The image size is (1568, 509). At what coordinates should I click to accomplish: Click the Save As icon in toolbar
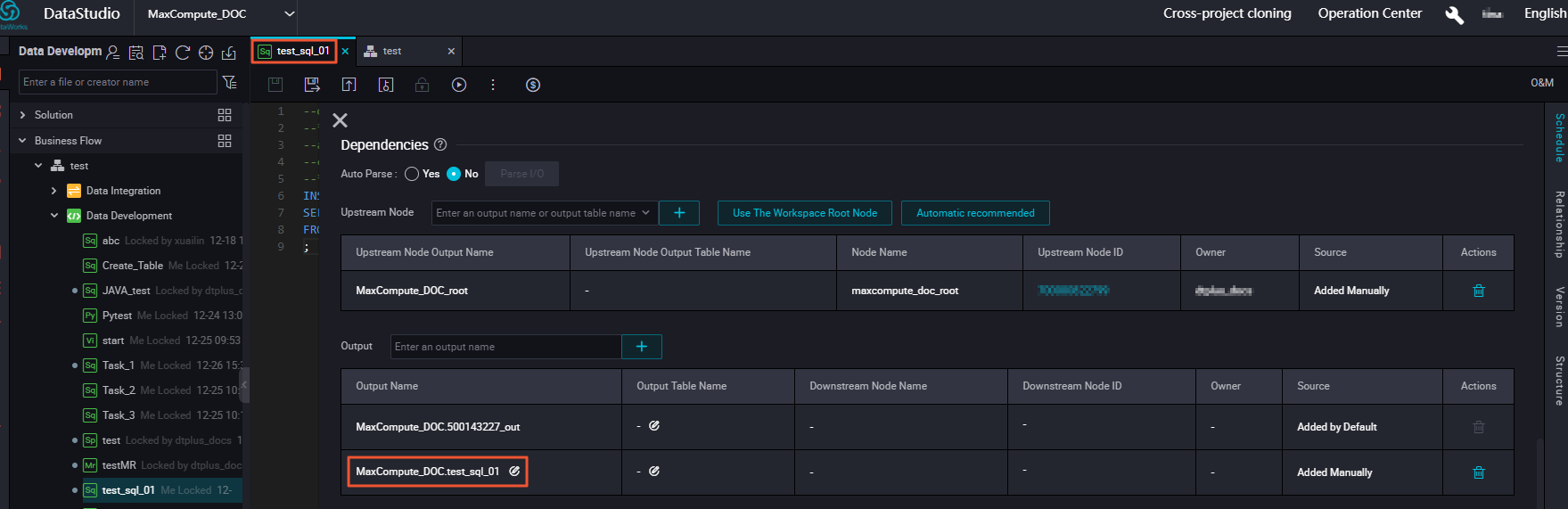tap(312, 85)
